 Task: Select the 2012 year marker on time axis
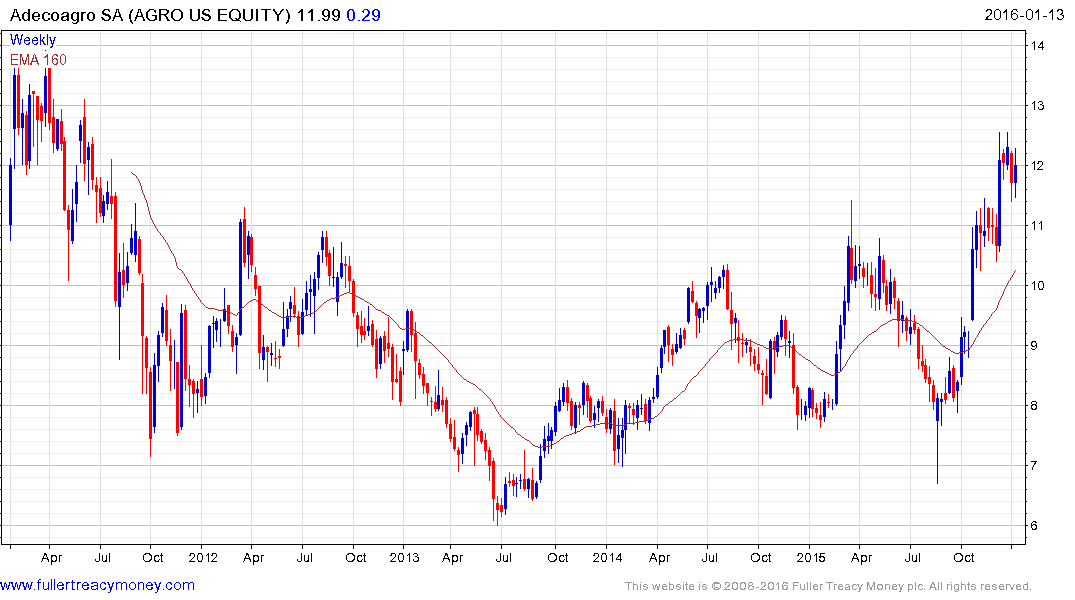click(202, 557)
